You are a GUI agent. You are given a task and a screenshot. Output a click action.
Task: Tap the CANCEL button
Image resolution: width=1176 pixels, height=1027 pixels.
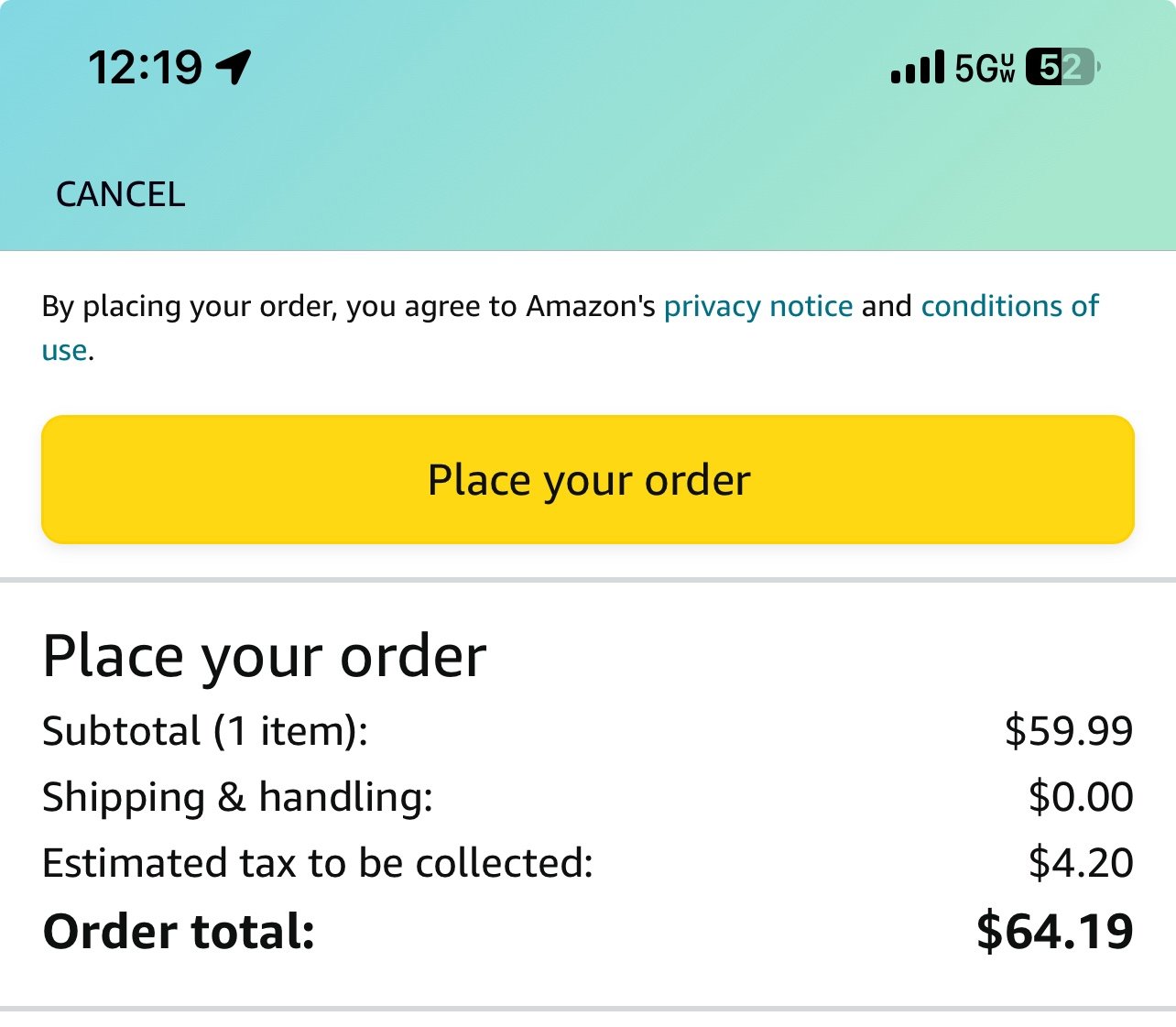[x=120, y=194]
